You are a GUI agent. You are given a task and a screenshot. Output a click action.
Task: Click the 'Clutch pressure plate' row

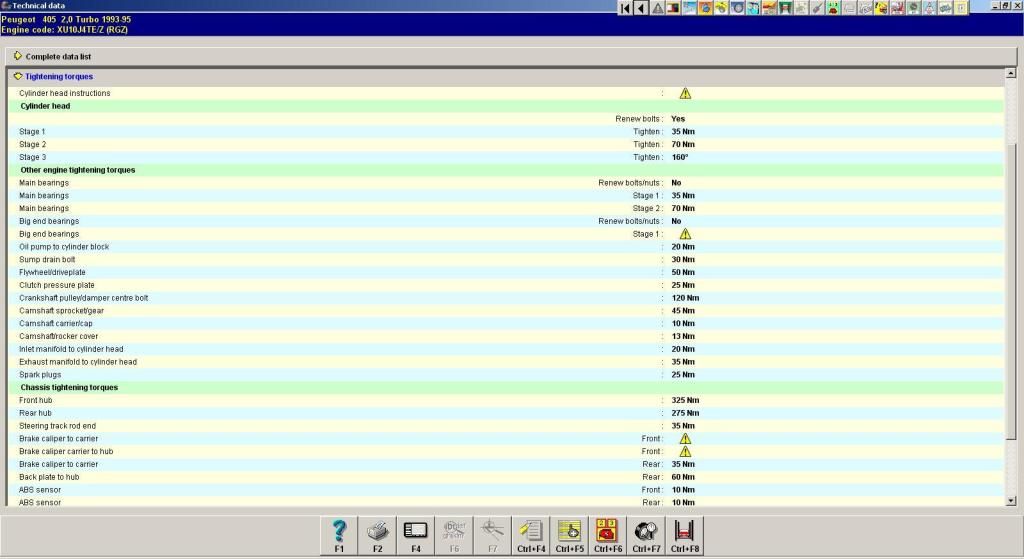click(x=506, y=285)
